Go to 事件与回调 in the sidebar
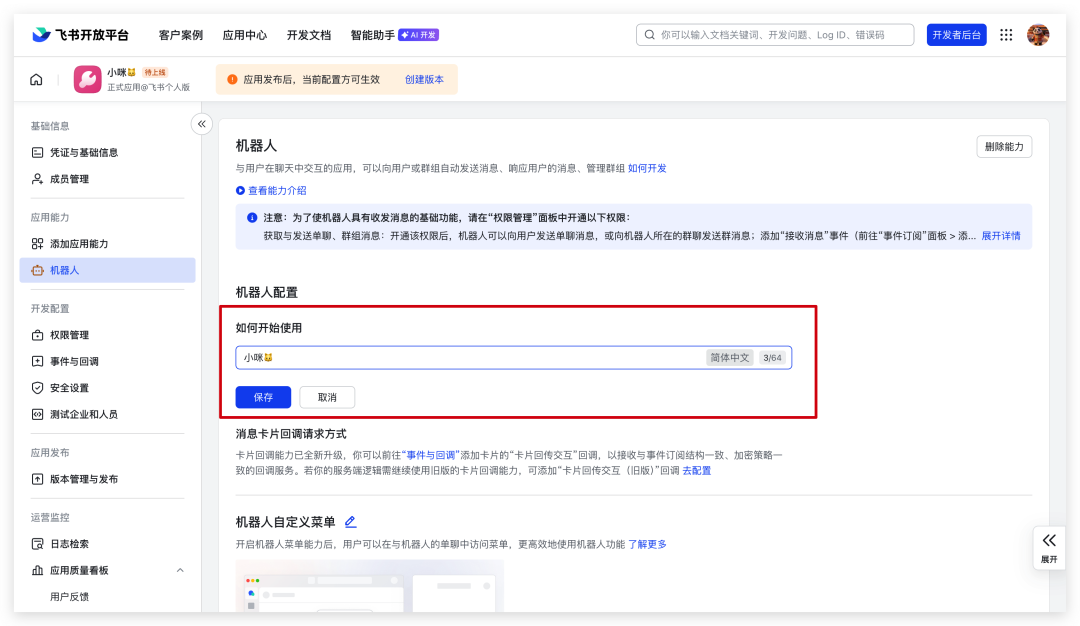 pyautogui.click(x=74, y=361)
